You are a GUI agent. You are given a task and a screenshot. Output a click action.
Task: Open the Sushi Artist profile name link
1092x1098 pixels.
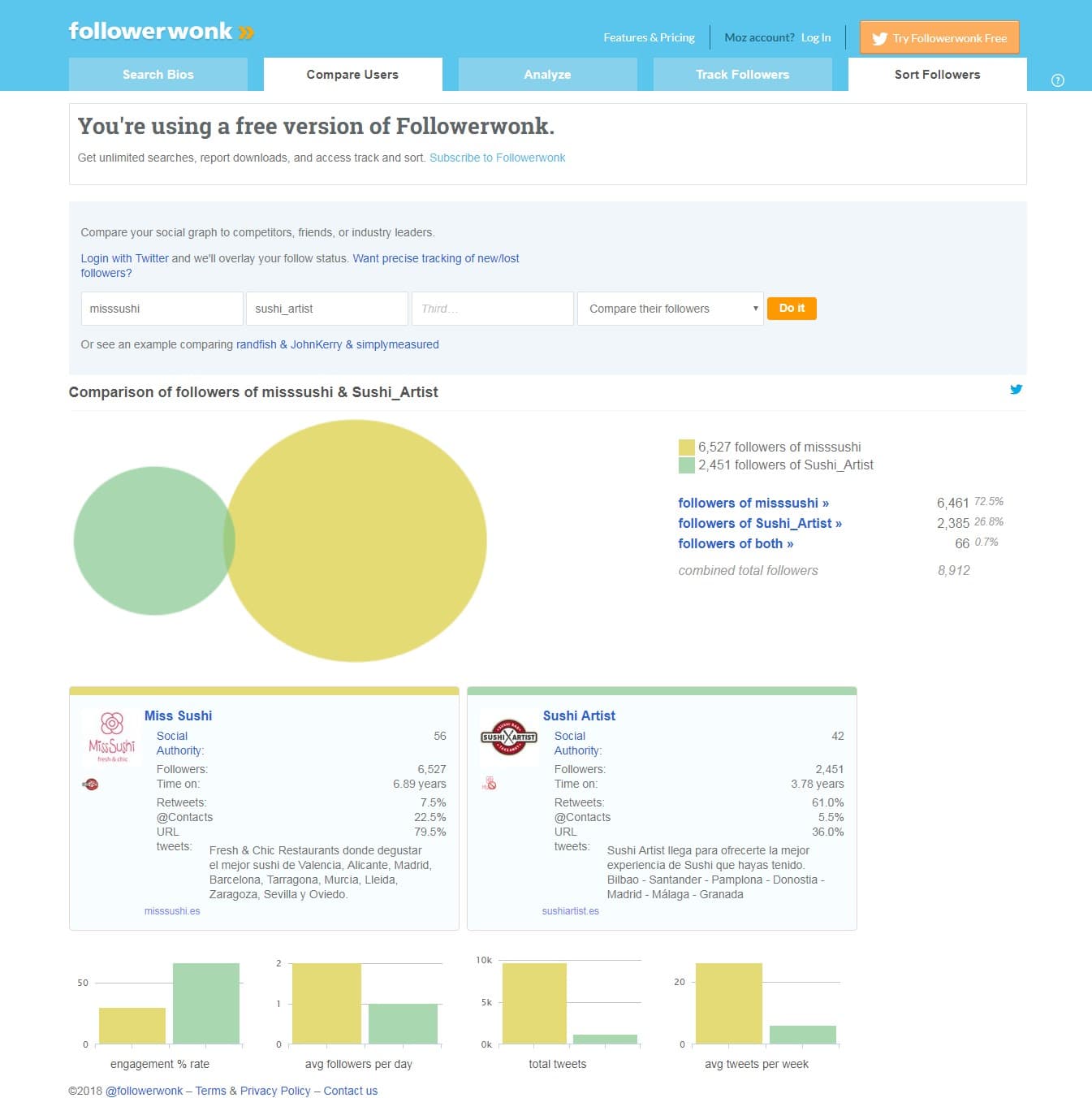click(579, 715)
